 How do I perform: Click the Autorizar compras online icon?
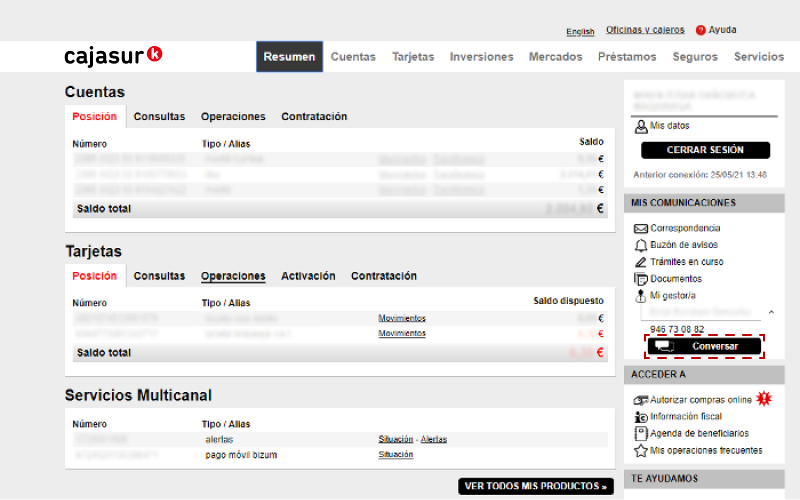pyautogui.click(x=641, y=400)
